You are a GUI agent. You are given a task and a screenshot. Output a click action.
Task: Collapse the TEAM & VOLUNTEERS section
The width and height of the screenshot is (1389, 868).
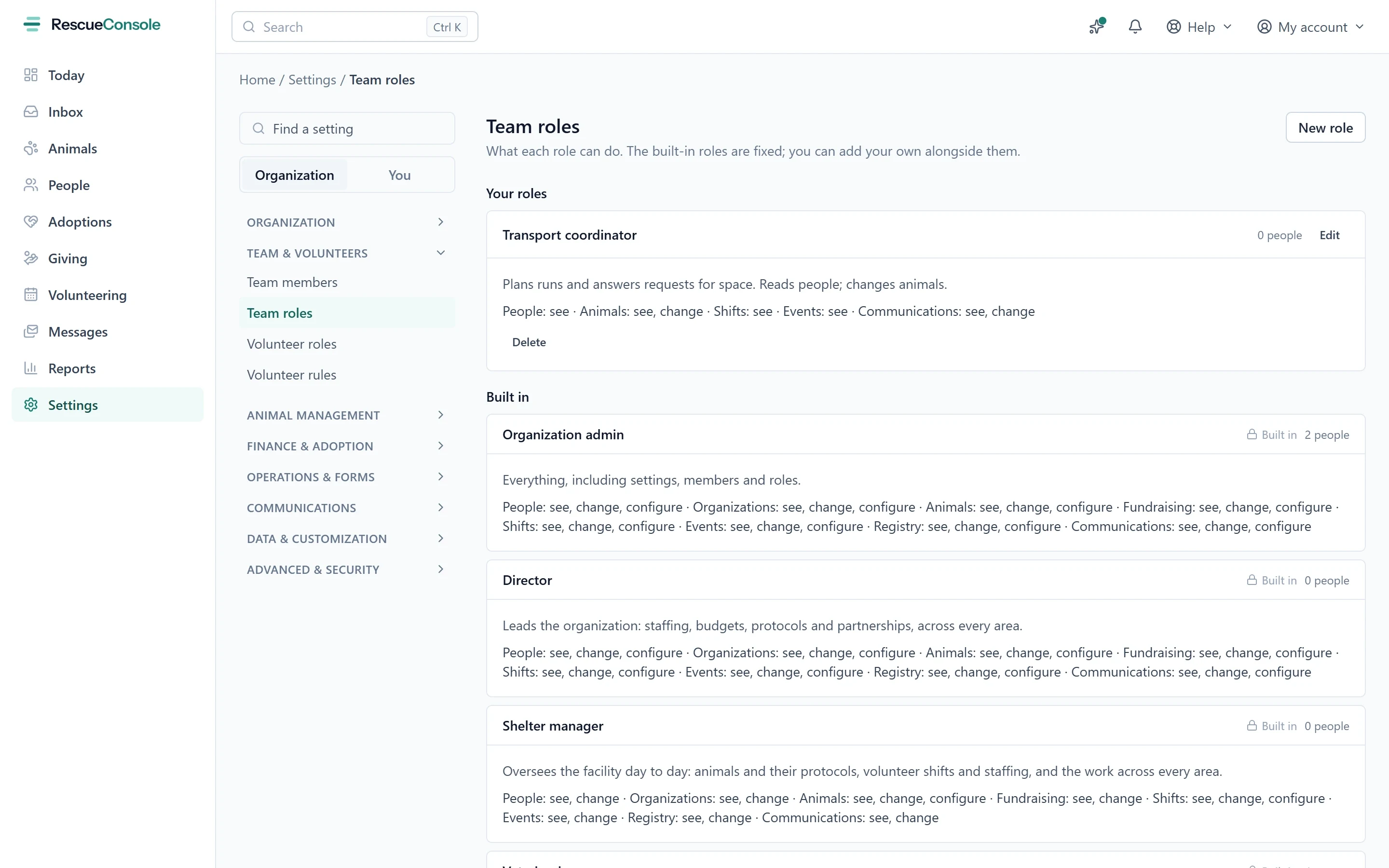347,253
